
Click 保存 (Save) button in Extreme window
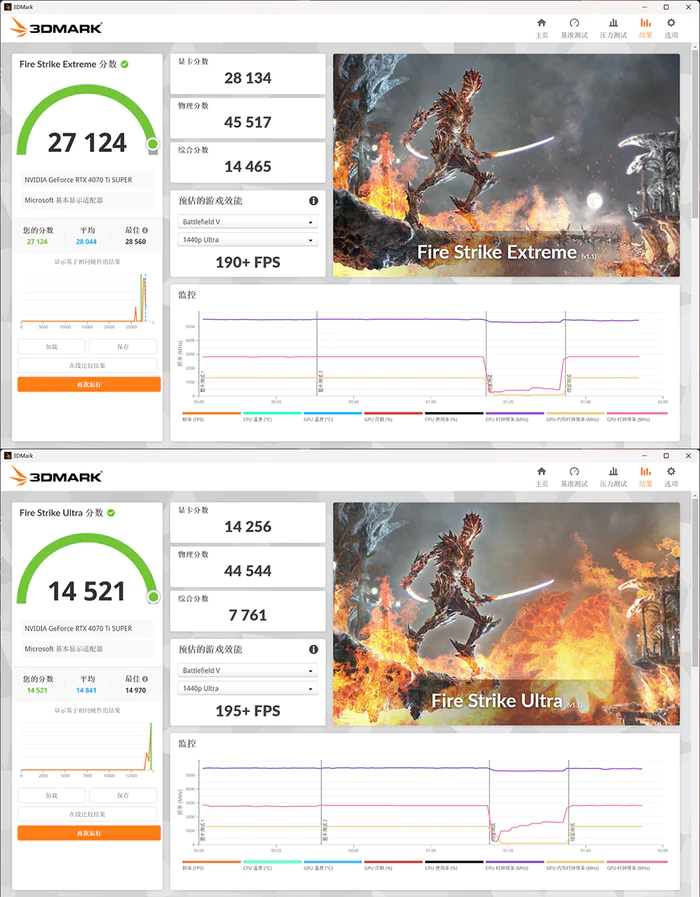123,347
